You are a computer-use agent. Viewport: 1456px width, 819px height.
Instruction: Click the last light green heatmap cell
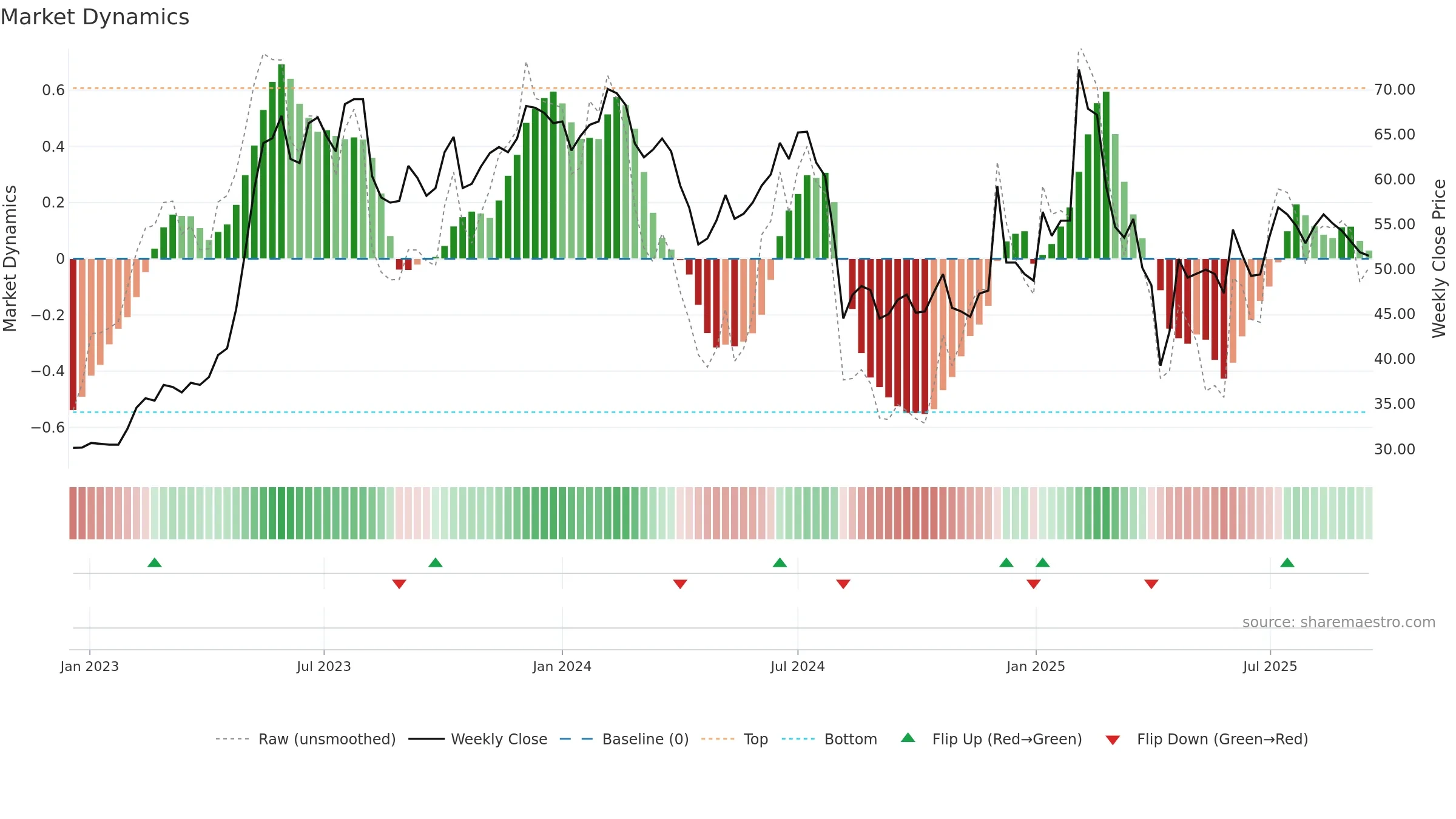(x=1369, y=513)
